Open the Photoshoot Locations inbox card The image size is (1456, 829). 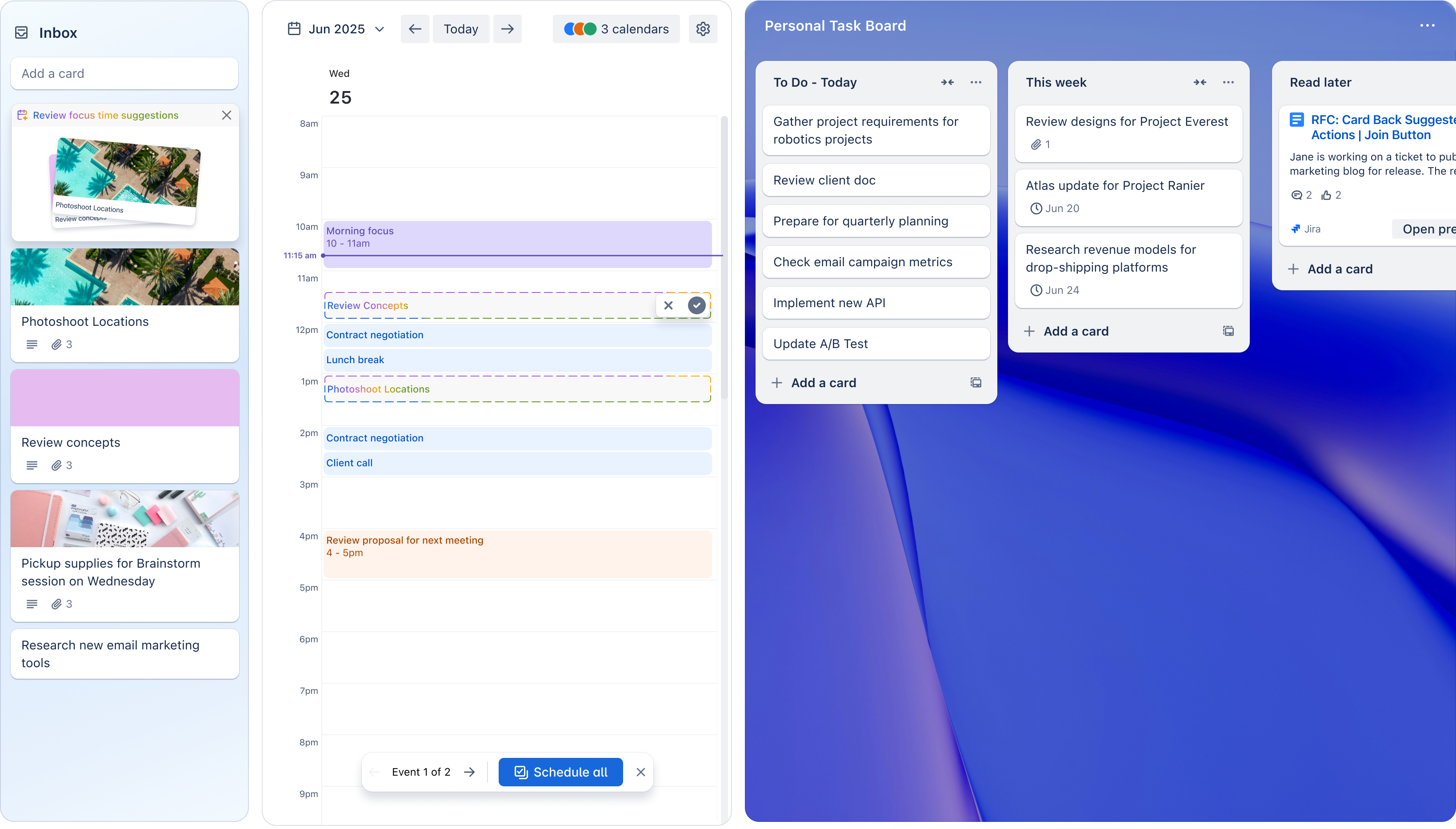[124, 305]
